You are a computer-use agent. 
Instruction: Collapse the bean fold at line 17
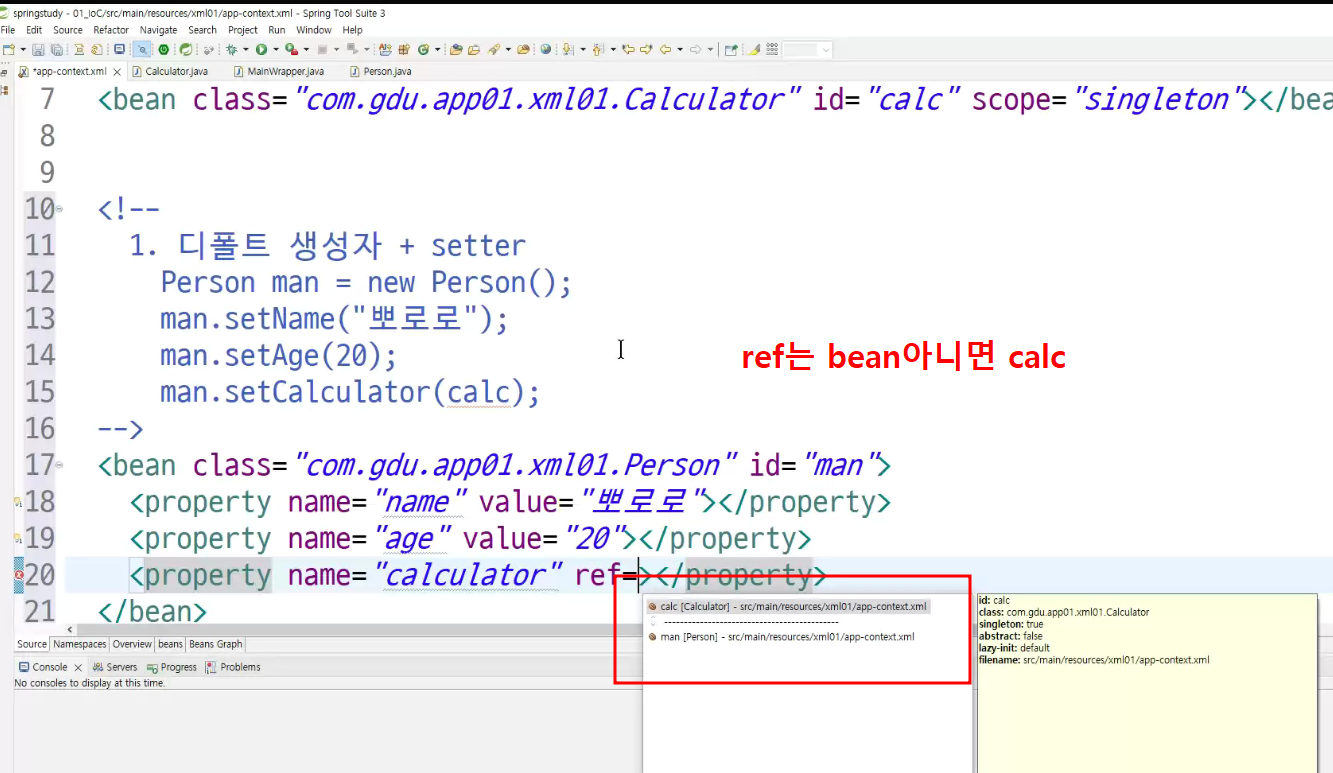59,465
